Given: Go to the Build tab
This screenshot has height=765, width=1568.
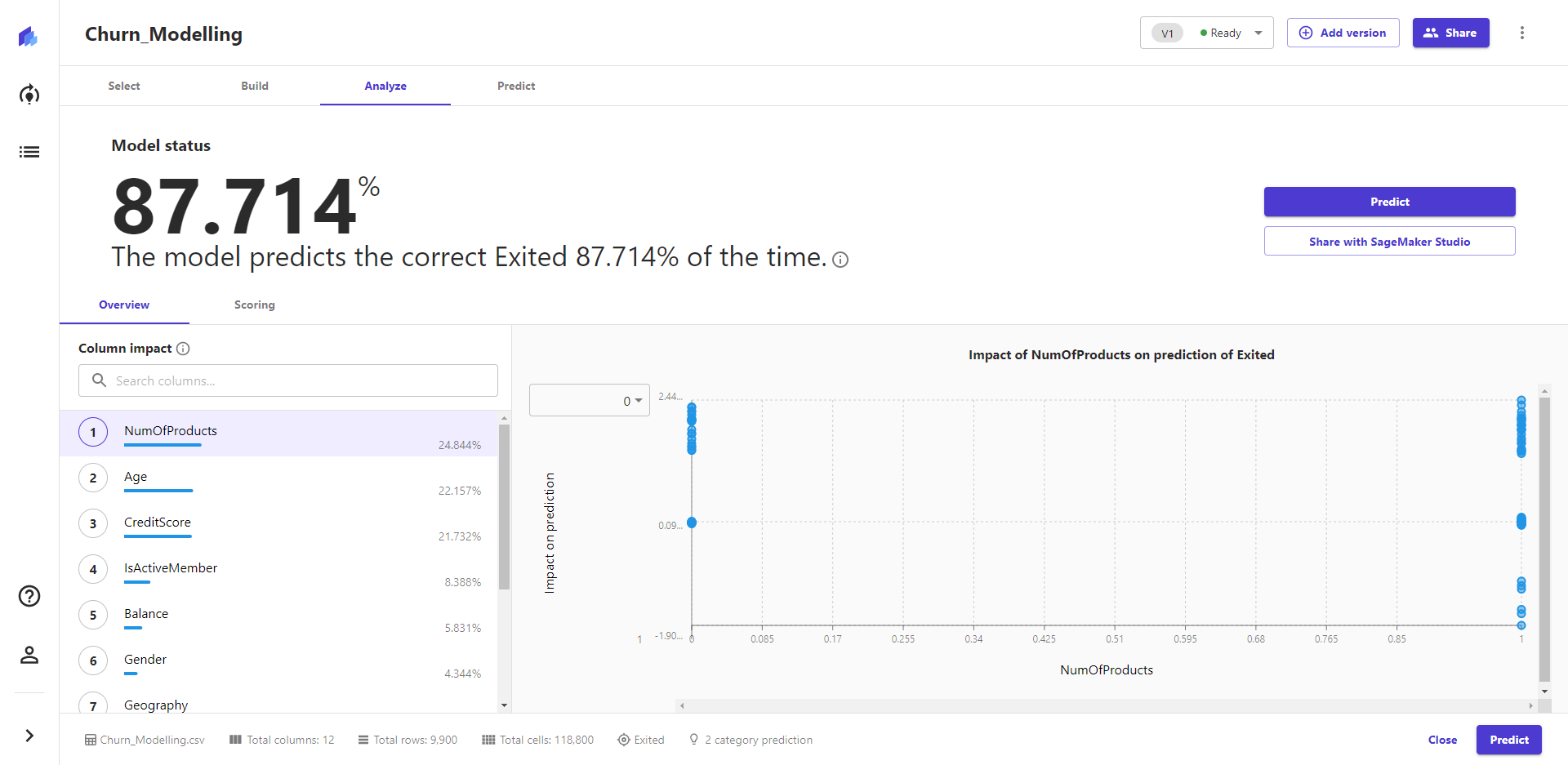Looking at the screenshot, I should click(x=254, y=86).
